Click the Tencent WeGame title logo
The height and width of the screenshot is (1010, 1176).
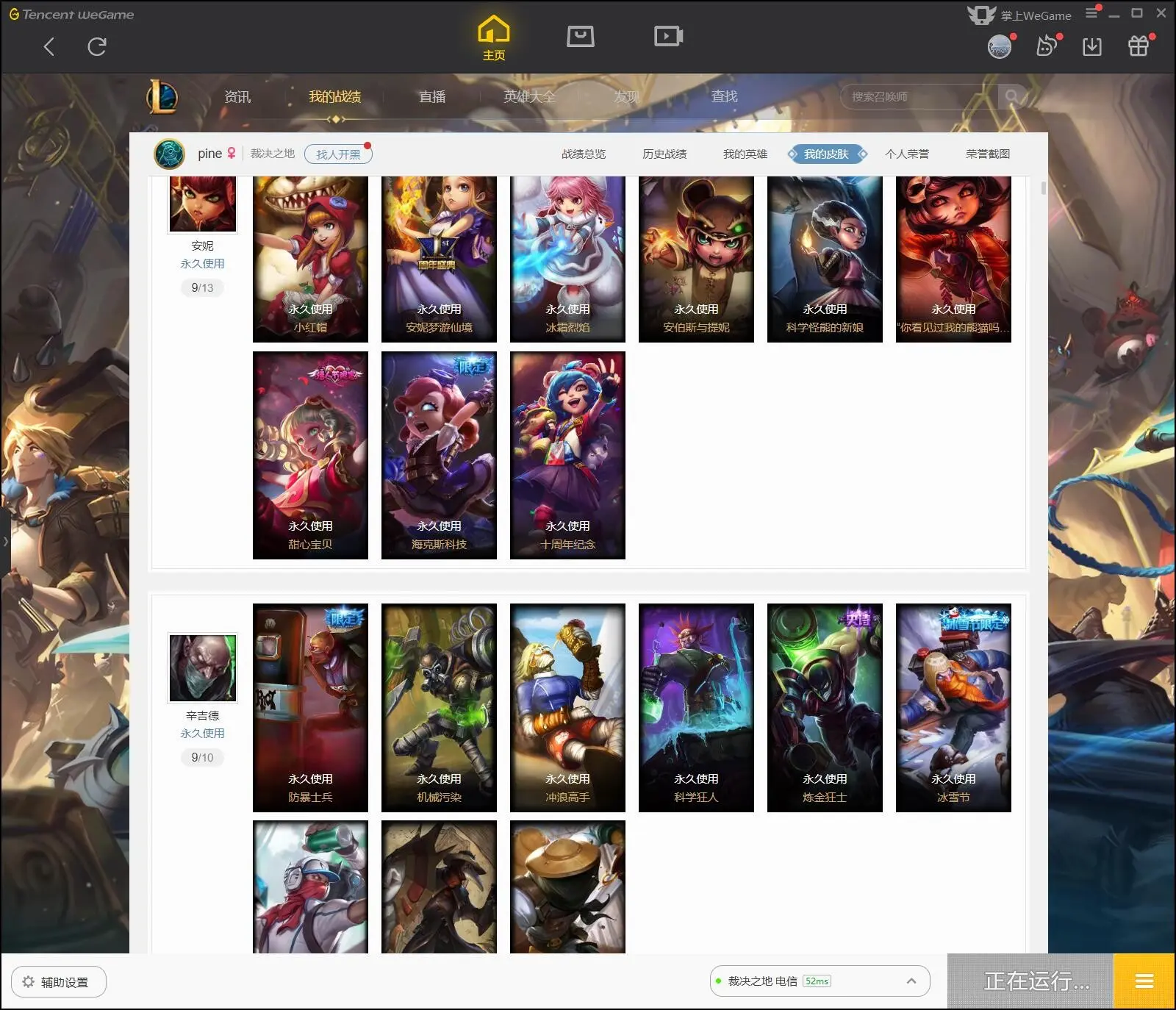(71, 14)
